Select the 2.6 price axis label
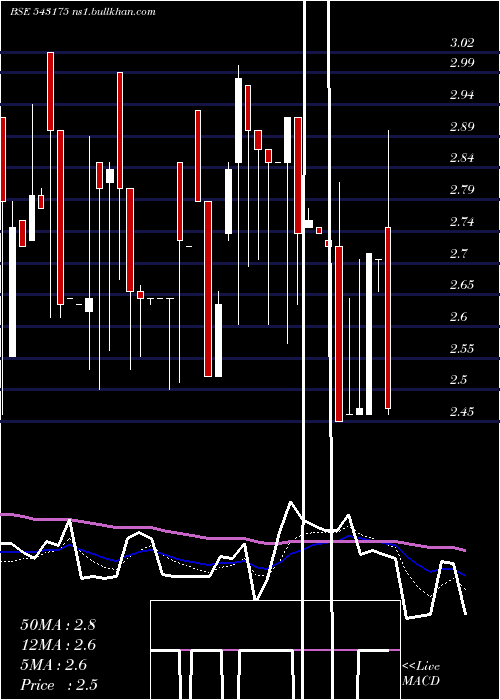This screenshot has height=700, width=500. coord(458,317)
